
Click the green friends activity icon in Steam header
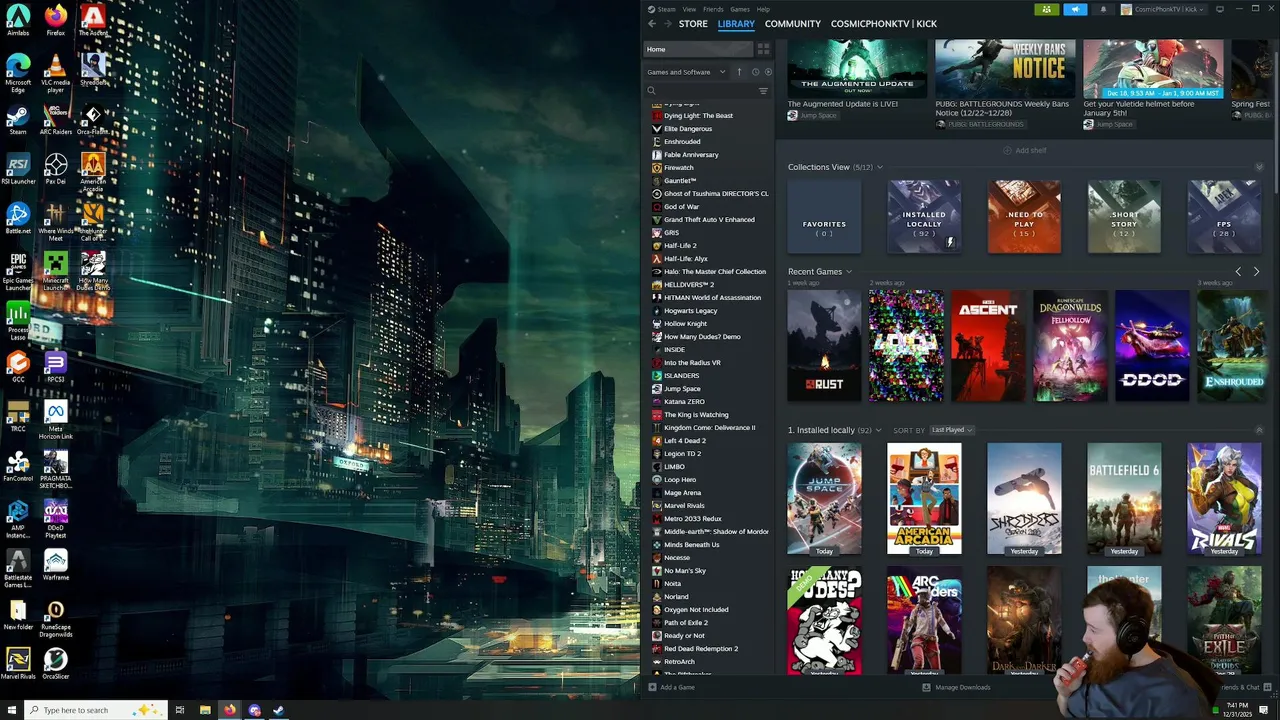(x=1047, y=9)
